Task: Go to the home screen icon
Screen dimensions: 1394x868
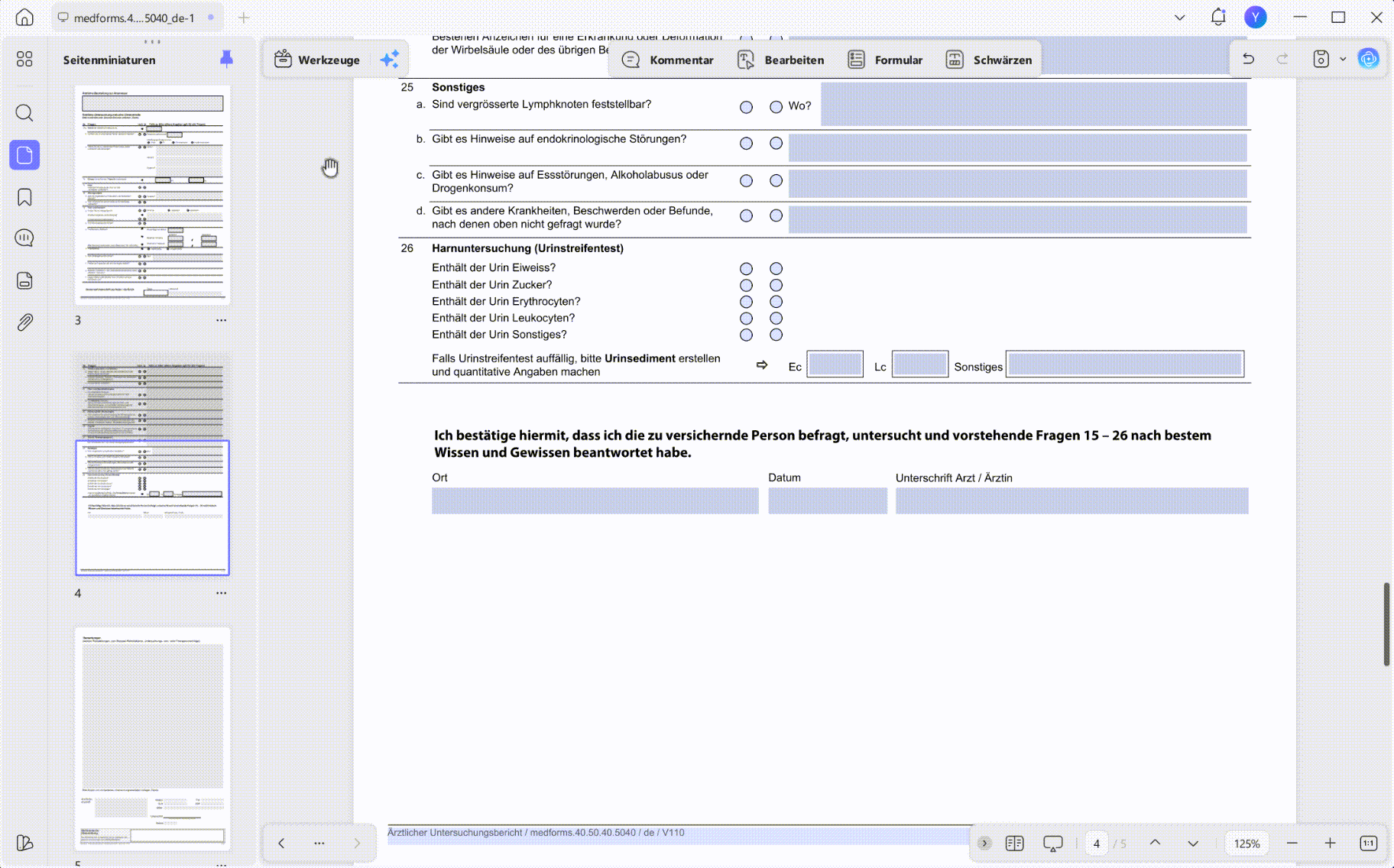Action: click(x=24, y=17)
